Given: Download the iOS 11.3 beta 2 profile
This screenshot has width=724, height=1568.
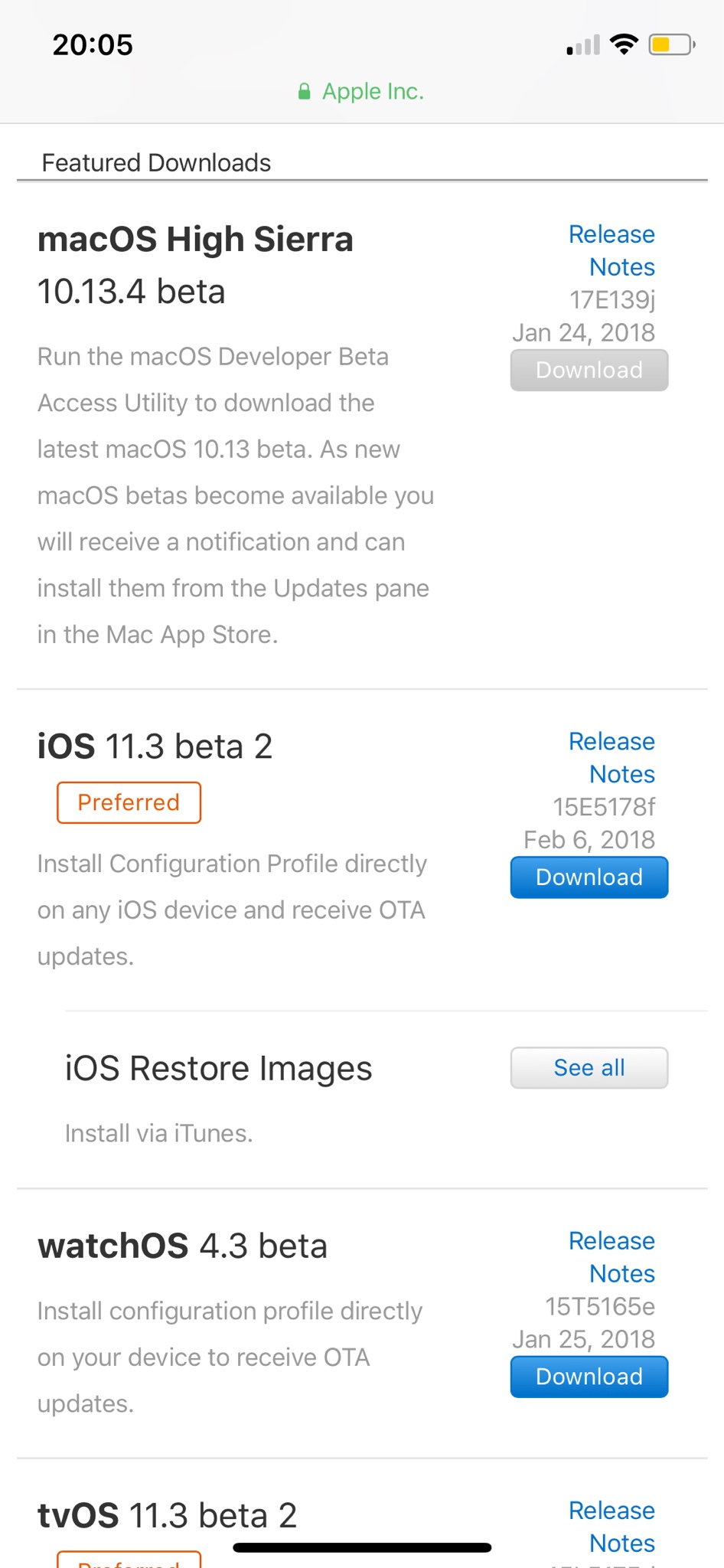Looking at the screenshot, I should (589, 877).
